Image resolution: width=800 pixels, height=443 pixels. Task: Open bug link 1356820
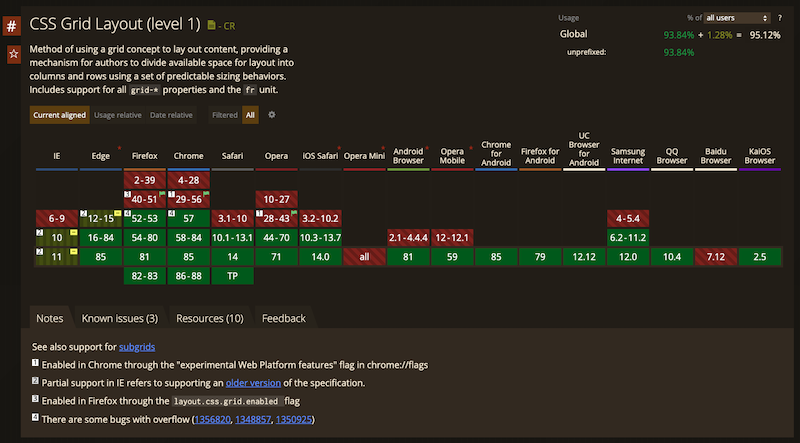click(212, 420)
